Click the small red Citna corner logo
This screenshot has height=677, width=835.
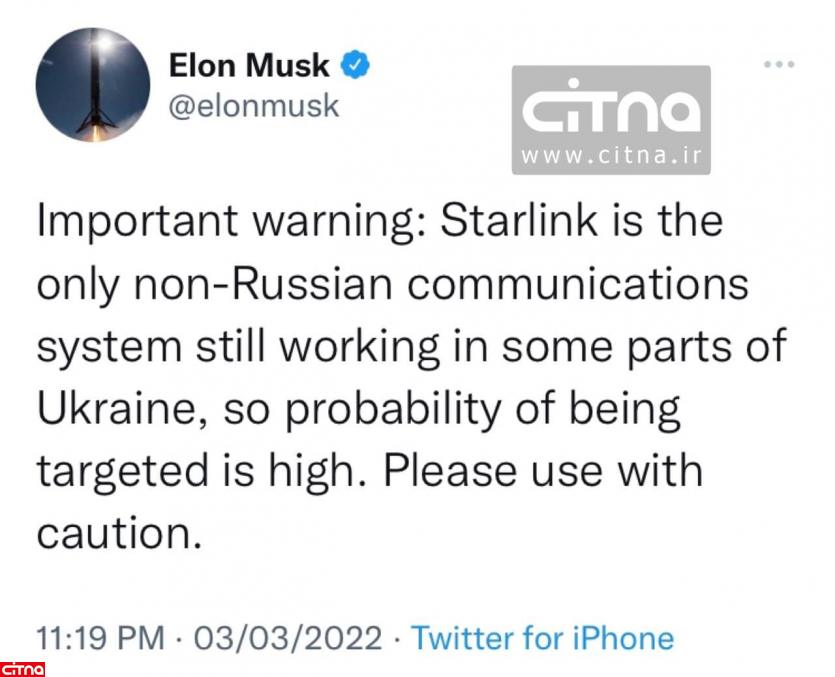[x=23, y=667]
